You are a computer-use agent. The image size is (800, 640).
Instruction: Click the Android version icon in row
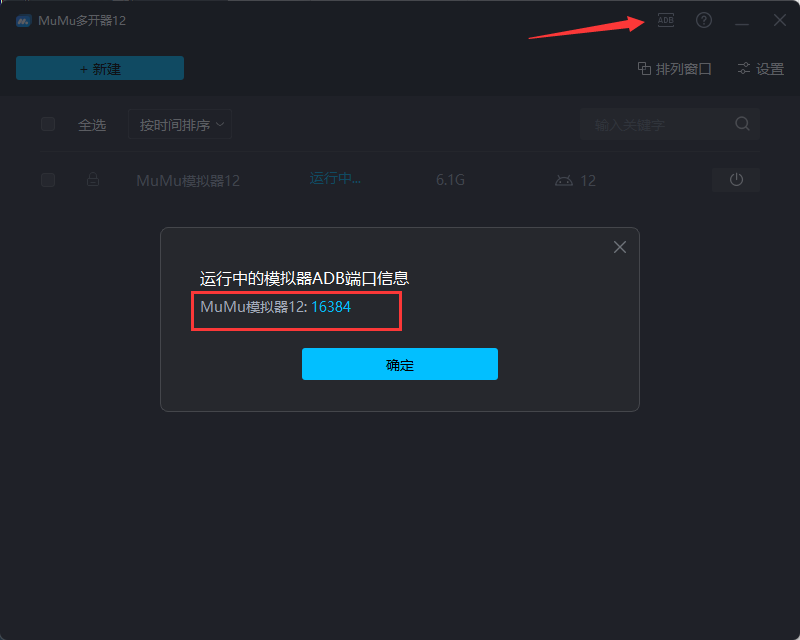(564, 180)
